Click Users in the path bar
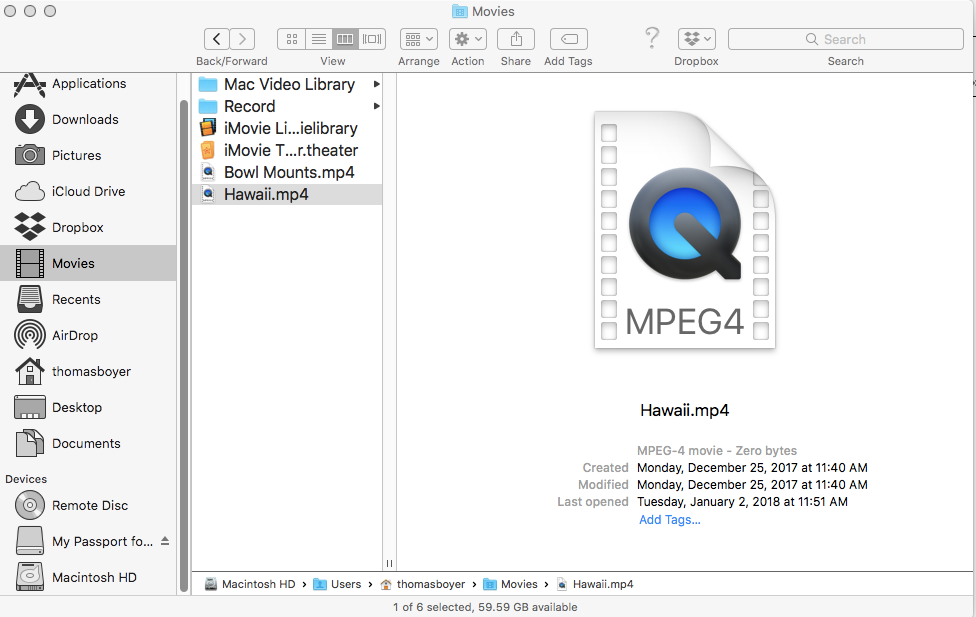 tap(337, 584)
